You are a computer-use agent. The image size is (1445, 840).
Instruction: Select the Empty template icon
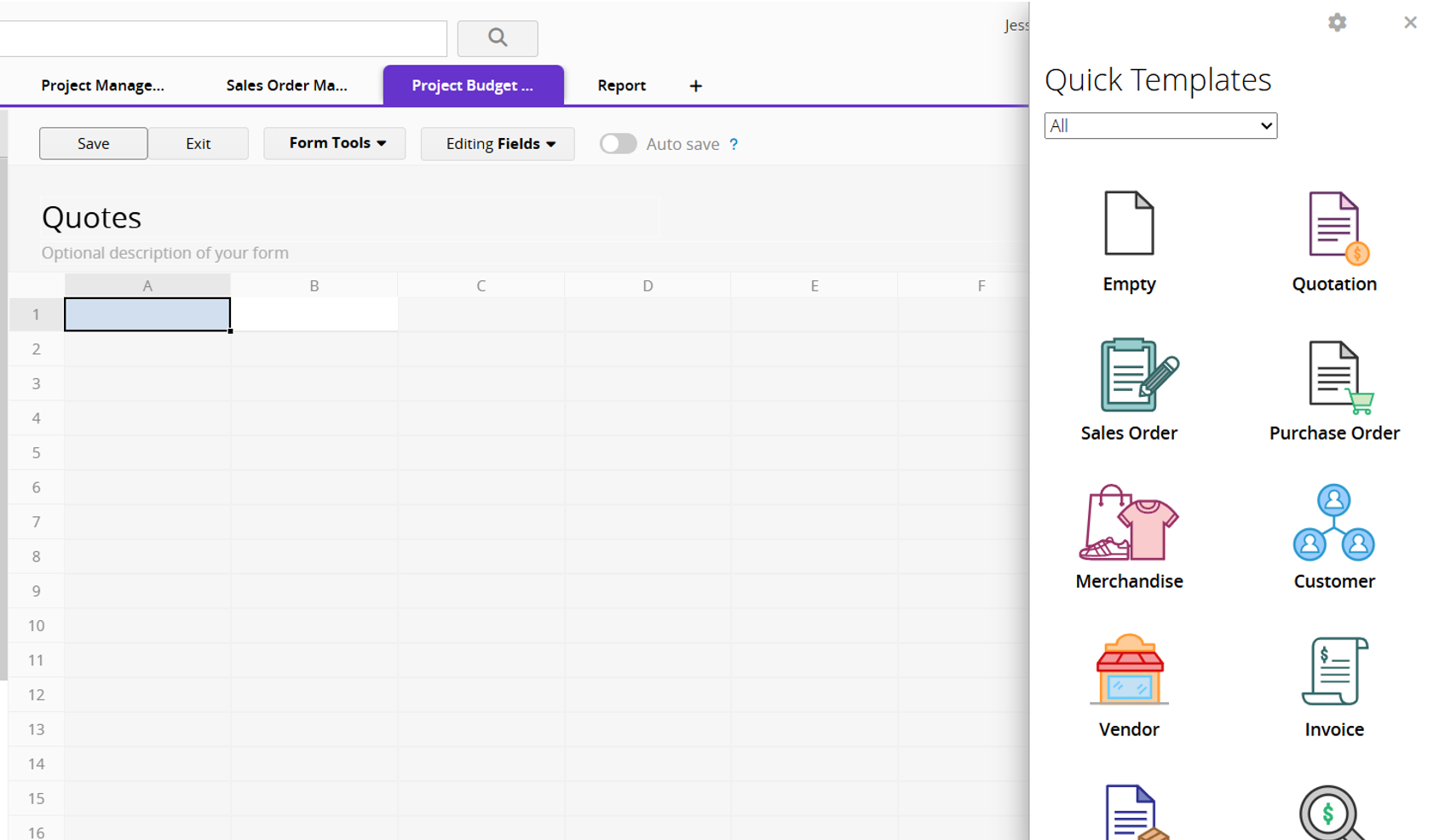tap(1129, 224)
